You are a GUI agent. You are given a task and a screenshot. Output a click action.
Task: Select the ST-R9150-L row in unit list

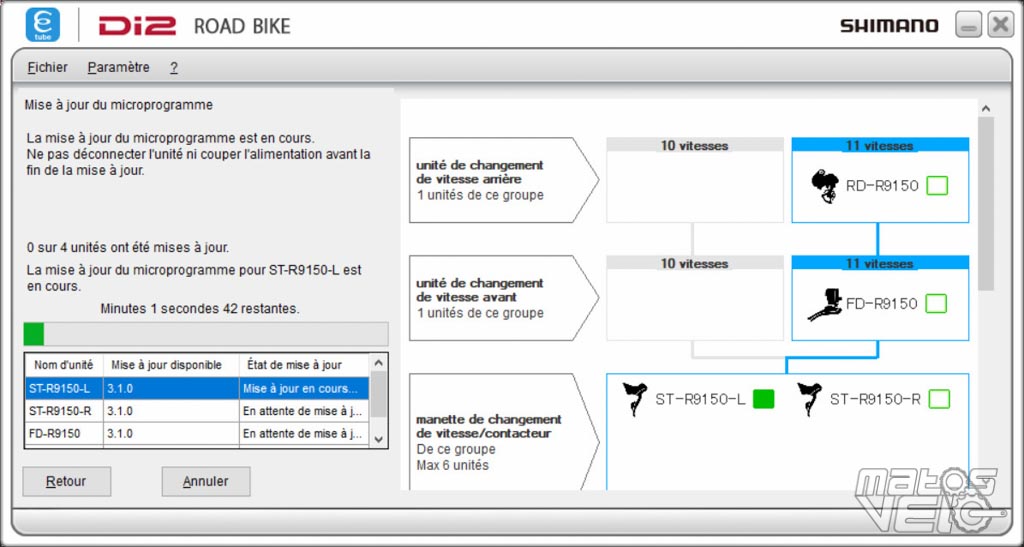coord(197,389)
